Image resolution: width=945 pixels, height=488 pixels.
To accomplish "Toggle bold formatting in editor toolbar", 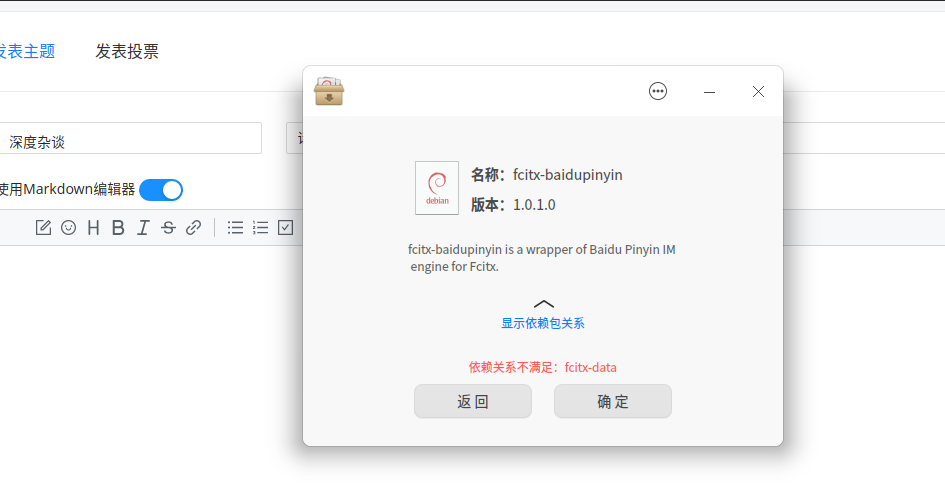I will [118, 228].
